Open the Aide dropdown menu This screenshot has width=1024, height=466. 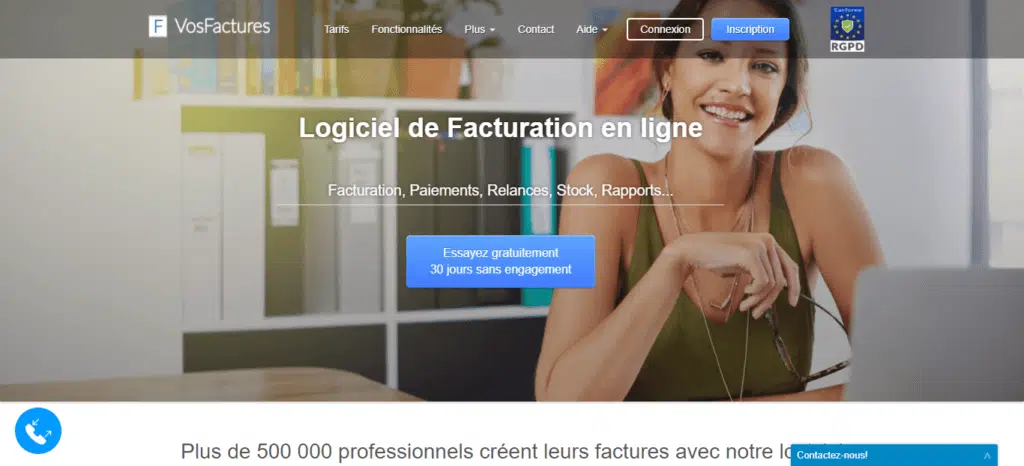point(592,29)
